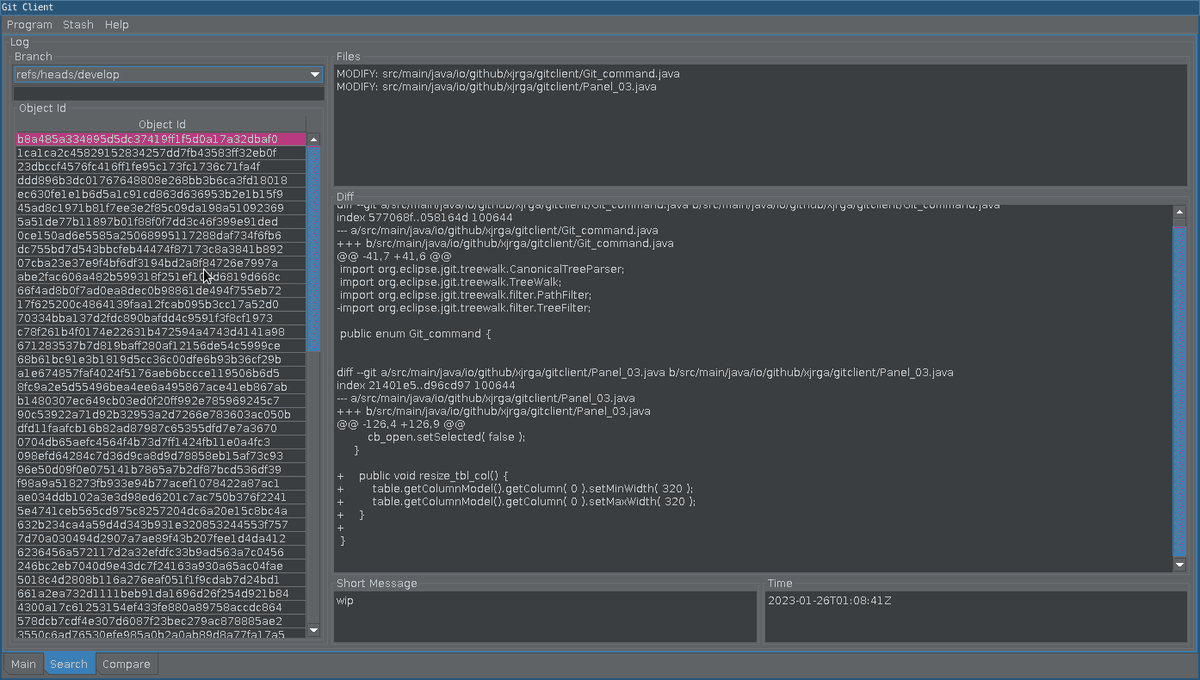This screenshot has width=1200, height=680.
Task: Select the Search tab
Action: [69, 664]
